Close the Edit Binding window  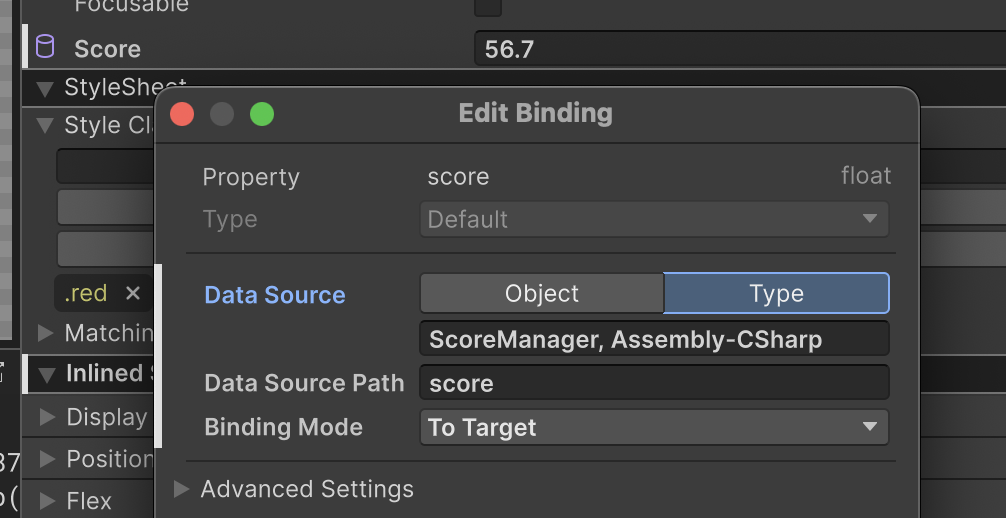click(182, 114)
